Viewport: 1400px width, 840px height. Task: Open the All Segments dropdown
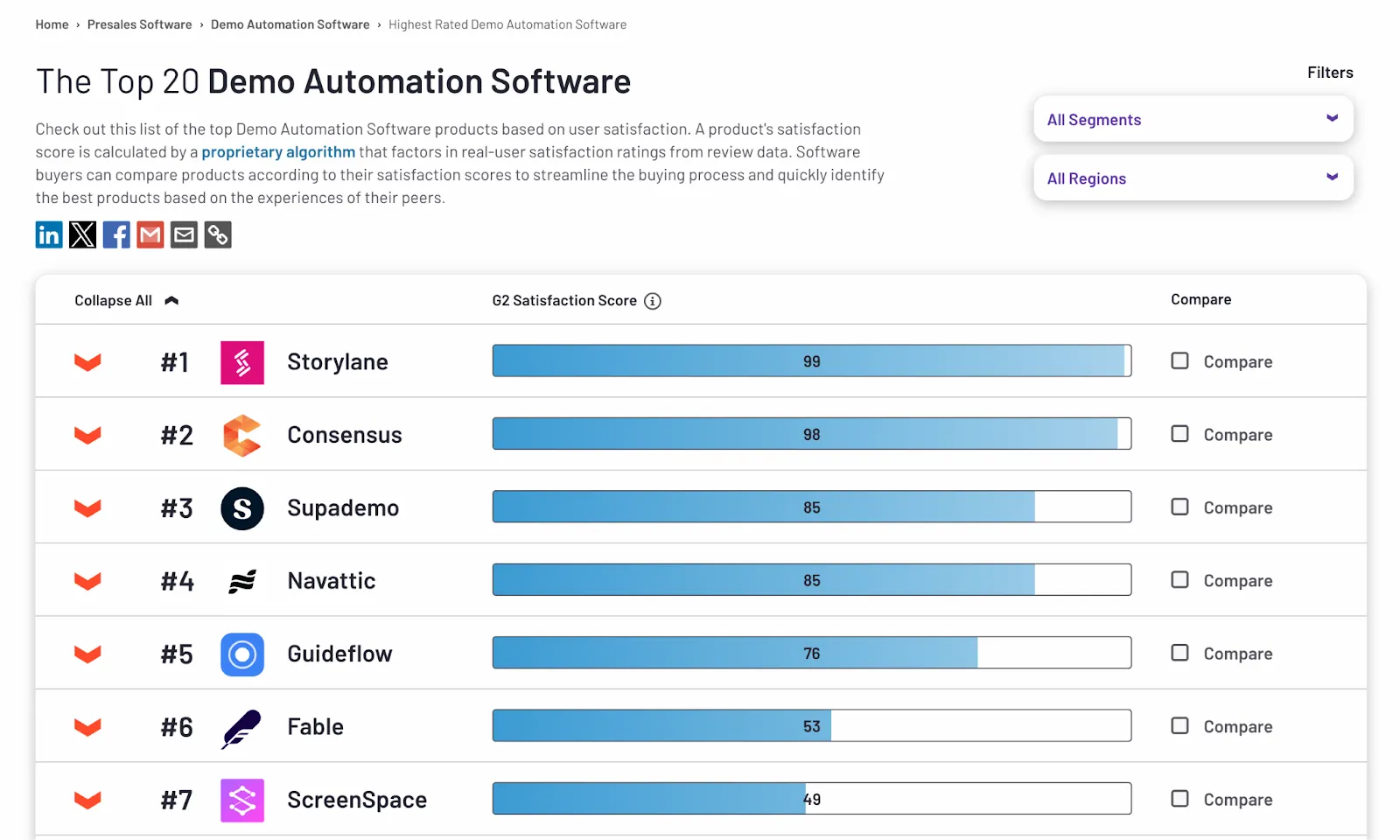[x=1193, y=119]
